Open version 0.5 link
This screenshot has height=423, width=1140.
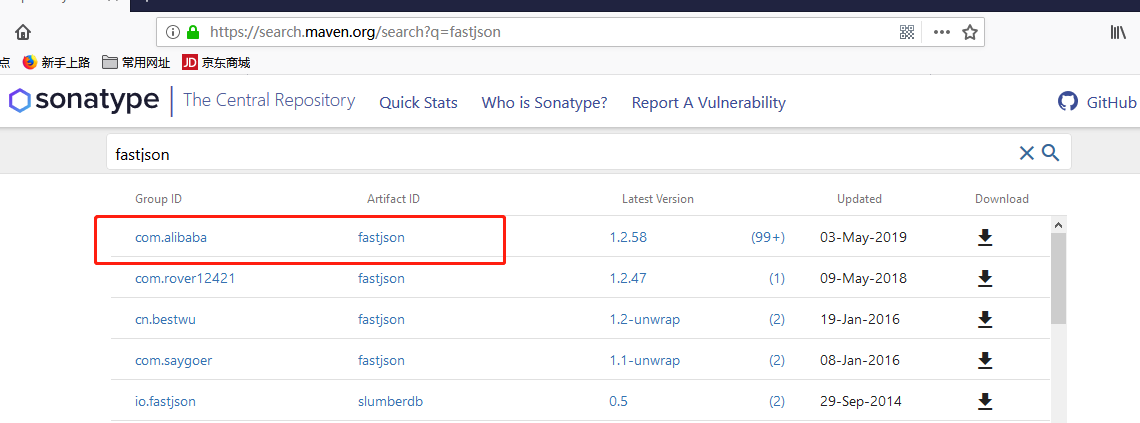618,401
